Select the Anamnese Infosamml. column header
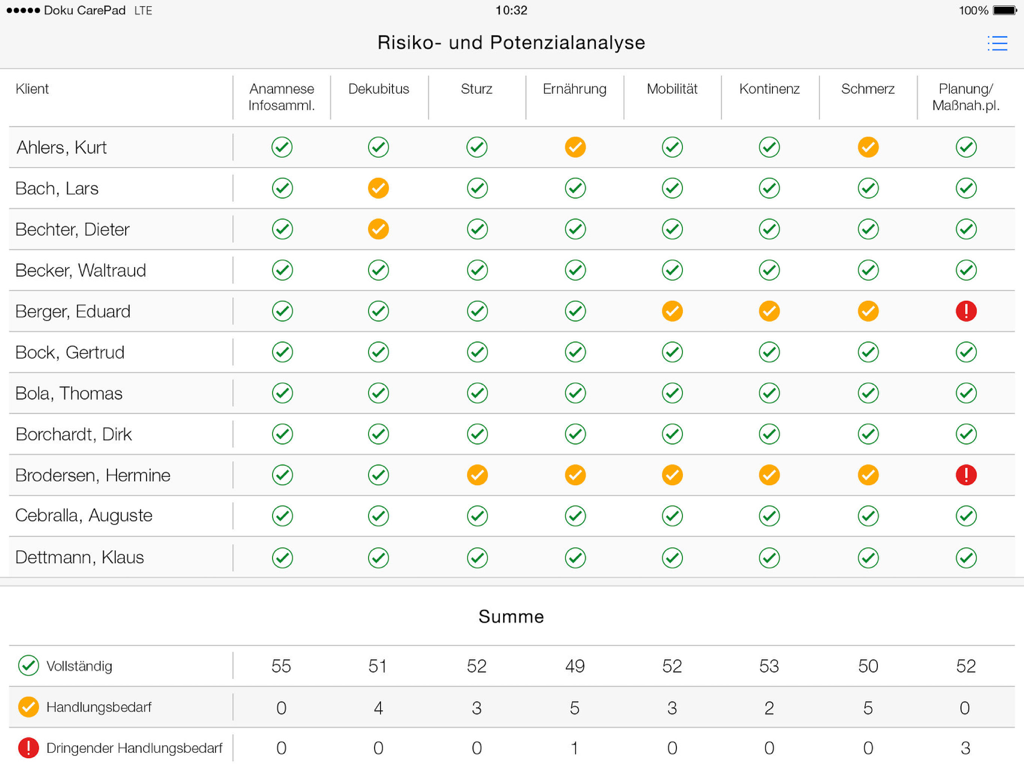The height and width of the screenshot is (768, 1024). click(x=281, y=96)
